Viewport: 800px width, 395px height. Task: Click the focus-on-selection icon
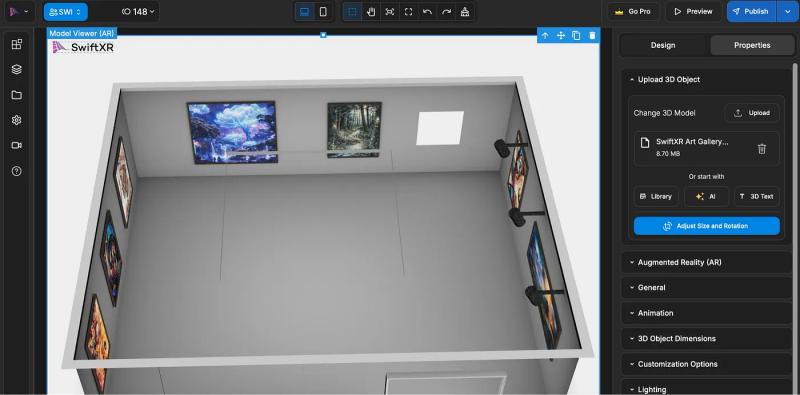click(x=390, y=12)
